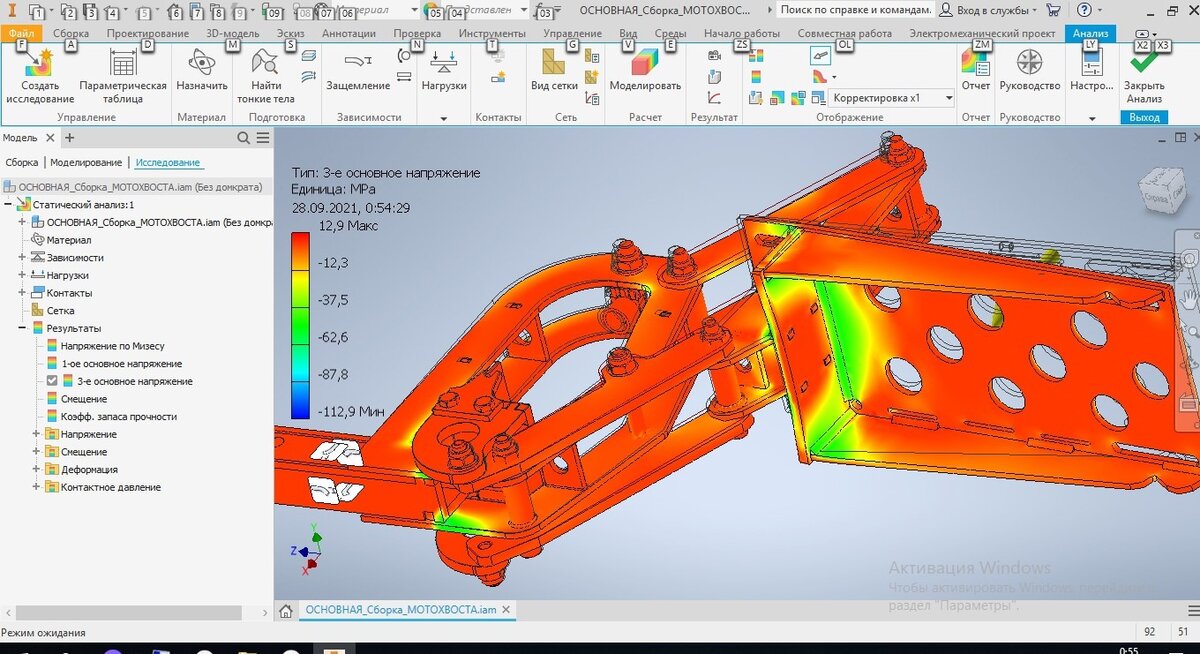
Task: Open the Инструменты ribbon tab
Action: tap(492, 33)
